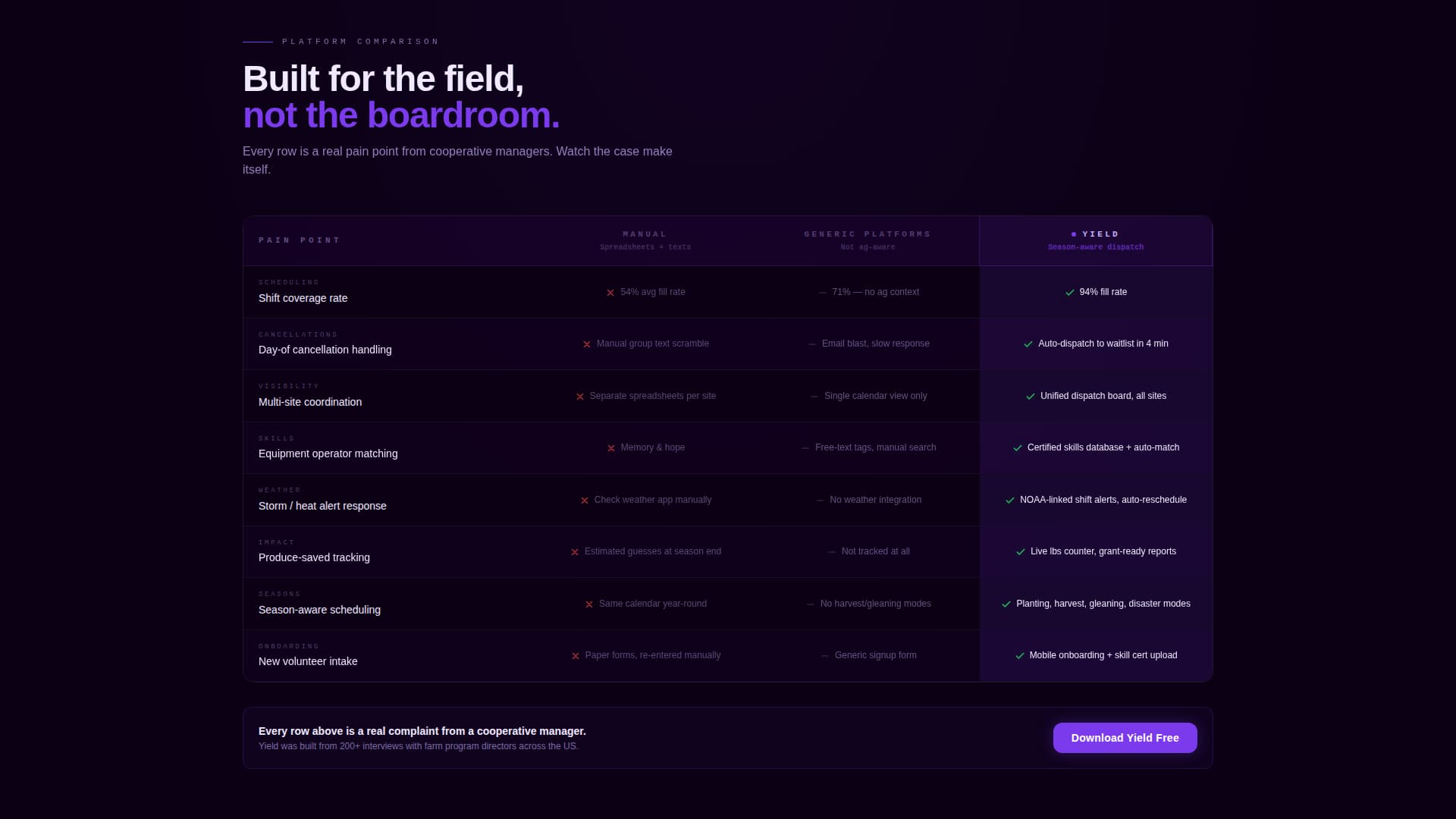The image size is (1456, 819).
Task: Click Storm / heat alert response label
Action: click(322, 506)
